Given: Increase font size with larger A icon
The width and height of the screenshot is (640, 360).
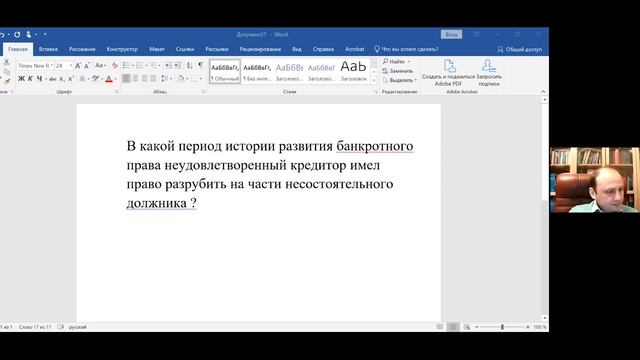Looking at the screenshot, I should (x=78, y=65).
